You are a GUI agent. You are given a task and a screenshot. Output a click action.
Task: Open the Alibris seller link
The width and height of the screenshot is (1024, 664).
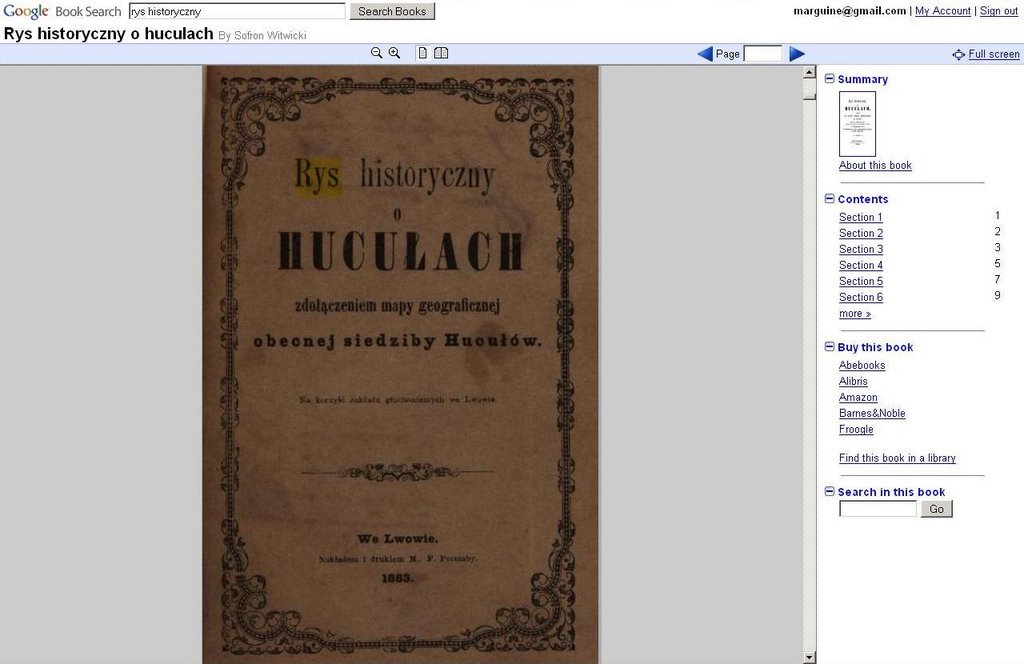pyautogui.click(x=854, y=381)
